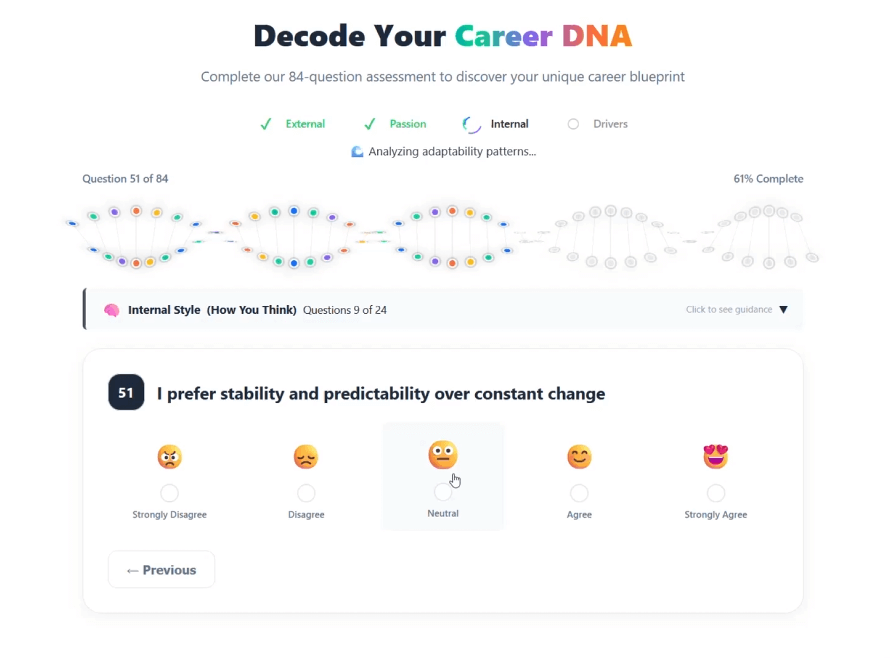Viewport: 890px width, 658px height.
Task: Click the sad Disagree emoji
Action: [306, 457]
